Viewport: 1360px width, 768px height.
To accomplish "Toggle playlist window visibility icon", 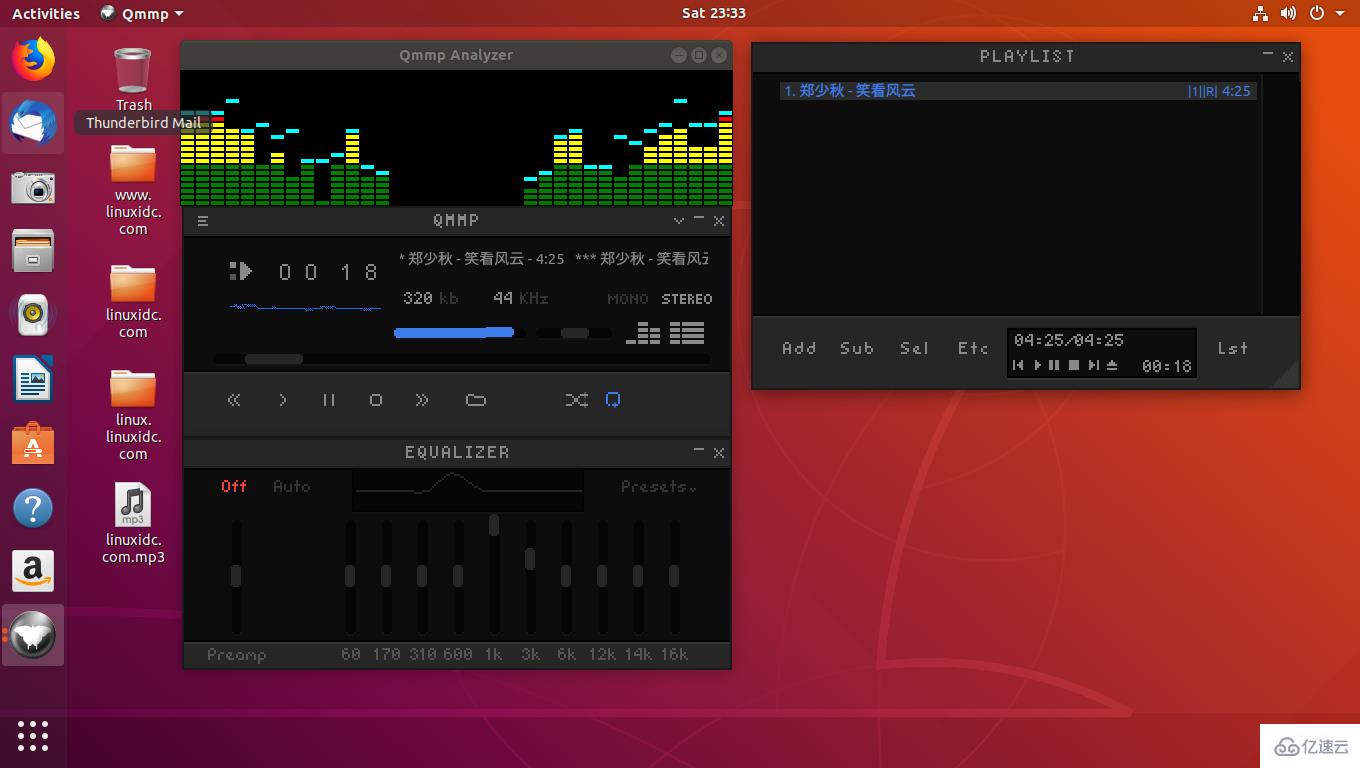I will [x=687, y=333].
